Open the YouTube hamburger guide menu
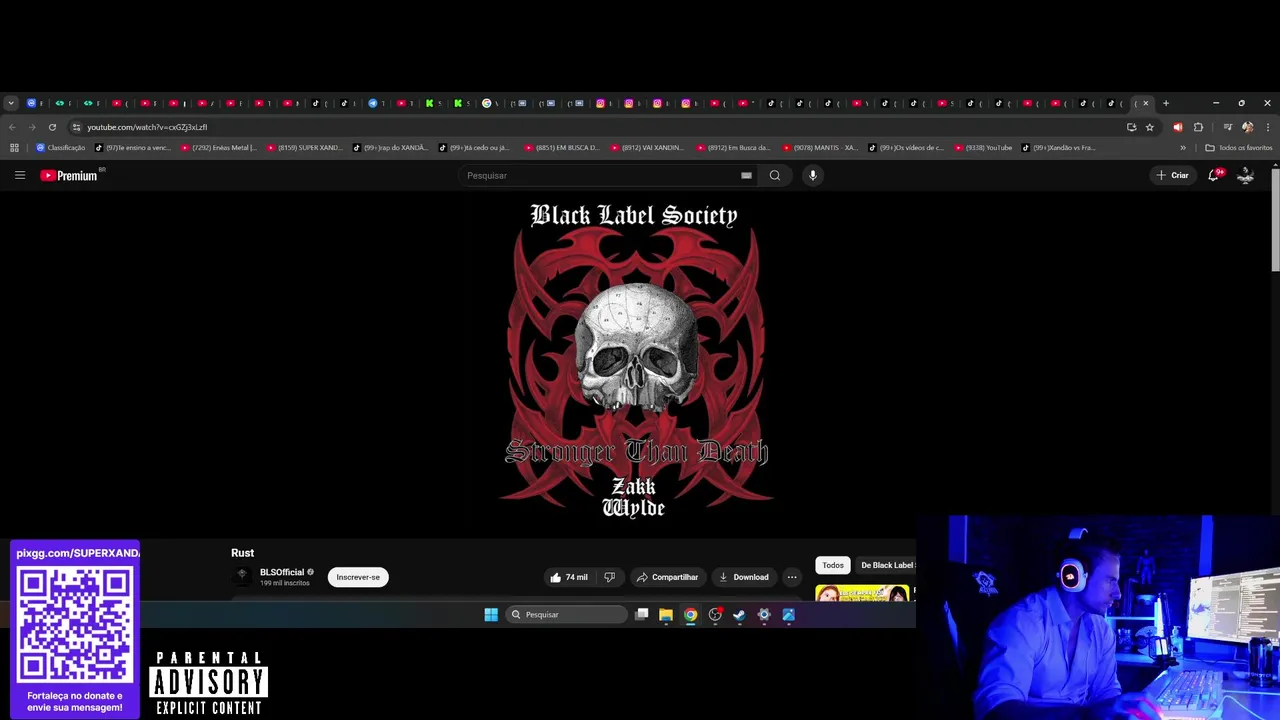This screenshot has width=1280, height=720. 20,175
